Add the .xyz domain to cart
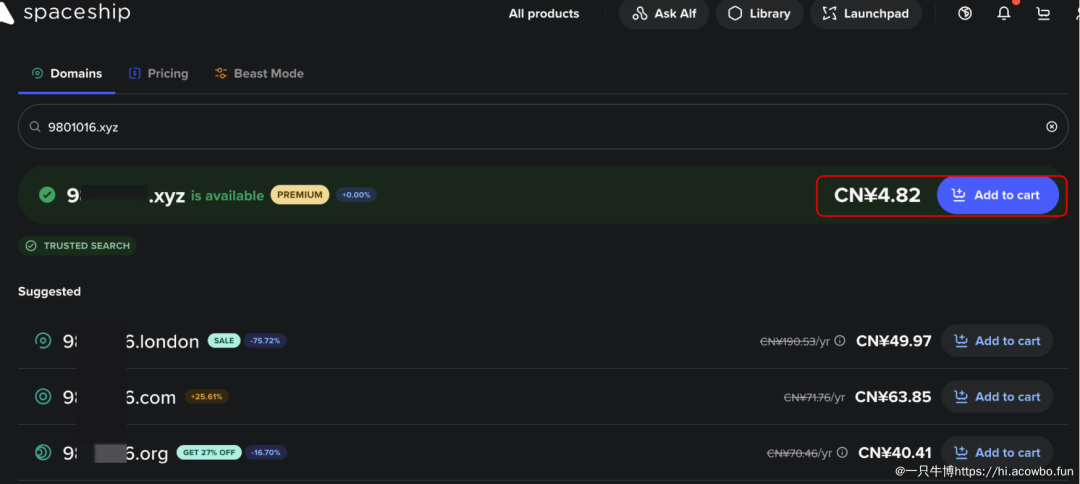Image resolution: width=1080 pixels, height=484 pixels. pyautogui.click(x=997, y=195)
